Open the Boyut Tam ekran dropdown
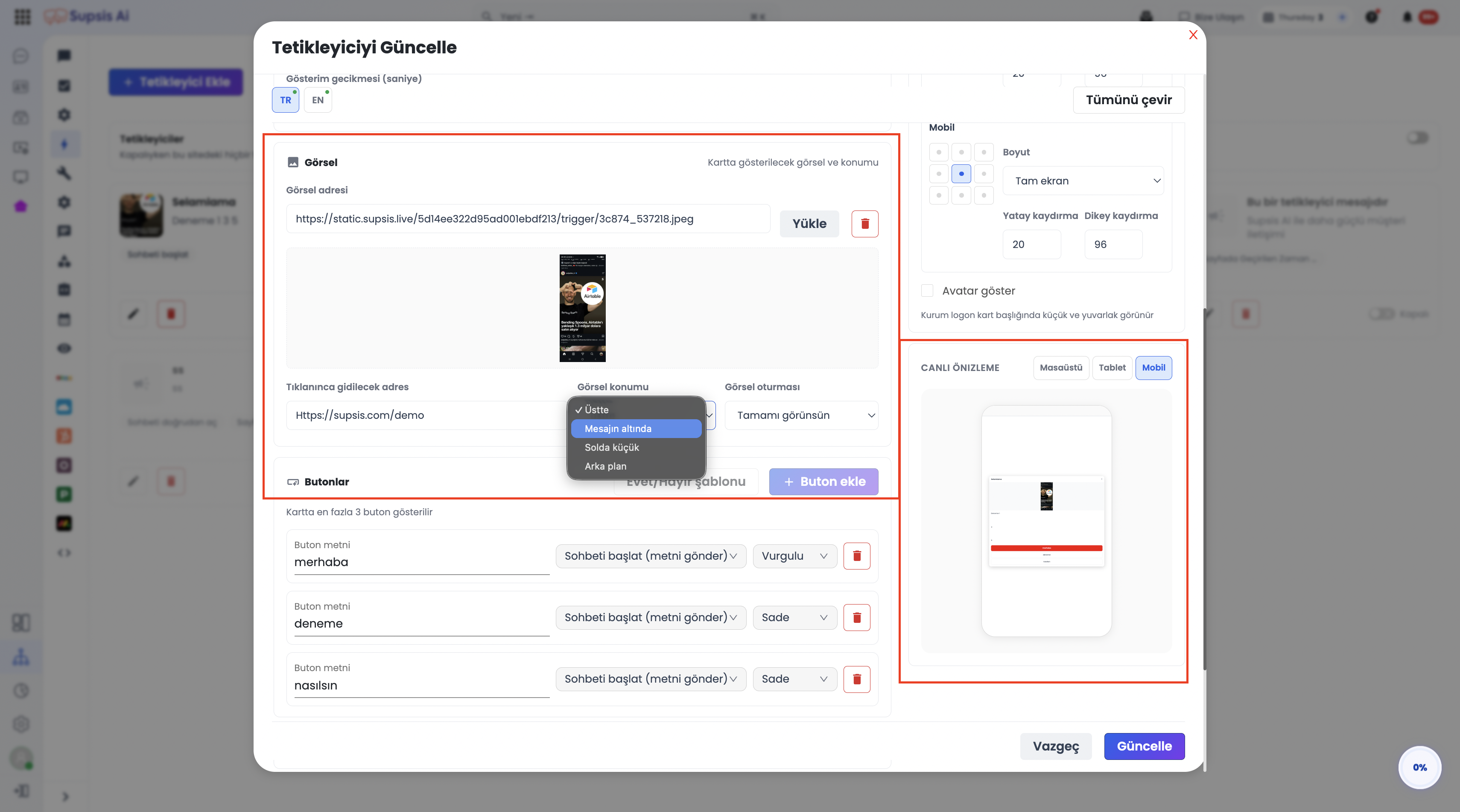 point(1083,181)
